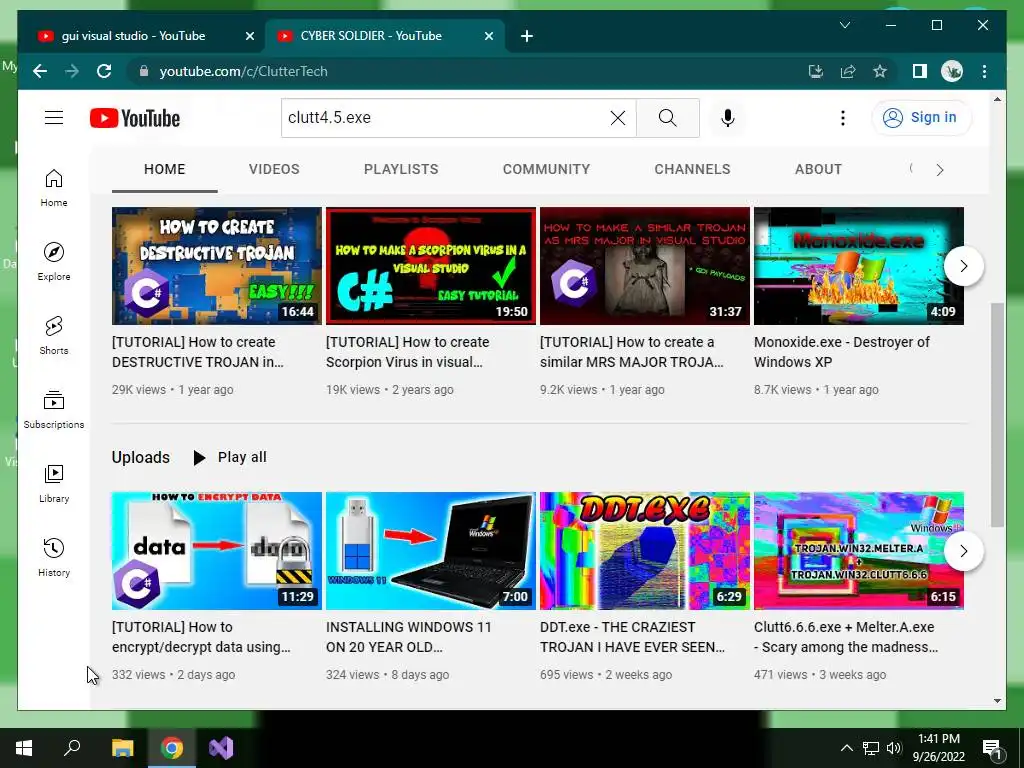Viewport: 1024px width, 768px height.
Task: Open YouTube settings three-dot menu
Action: 842,118
